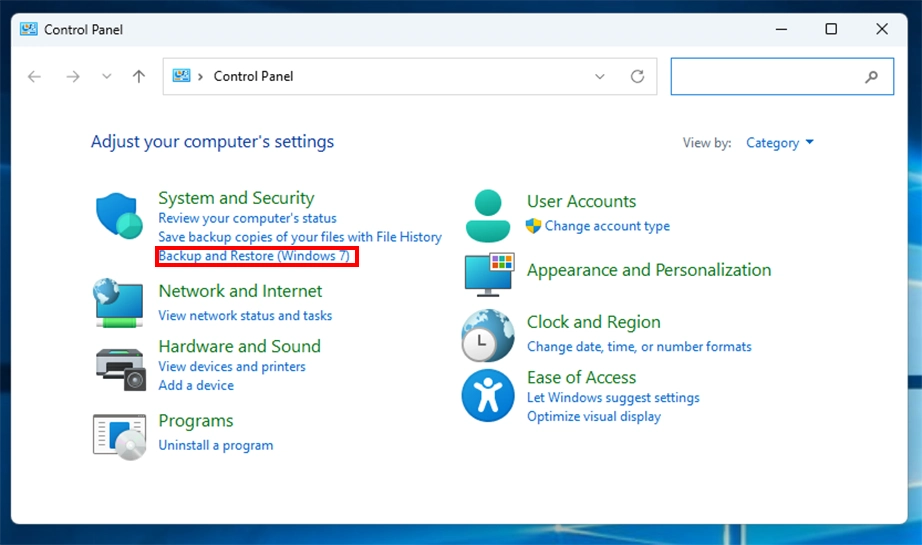This screenshot has height=545, width=922.
Task: Go back with the back arrow
Action: (35, 76)
